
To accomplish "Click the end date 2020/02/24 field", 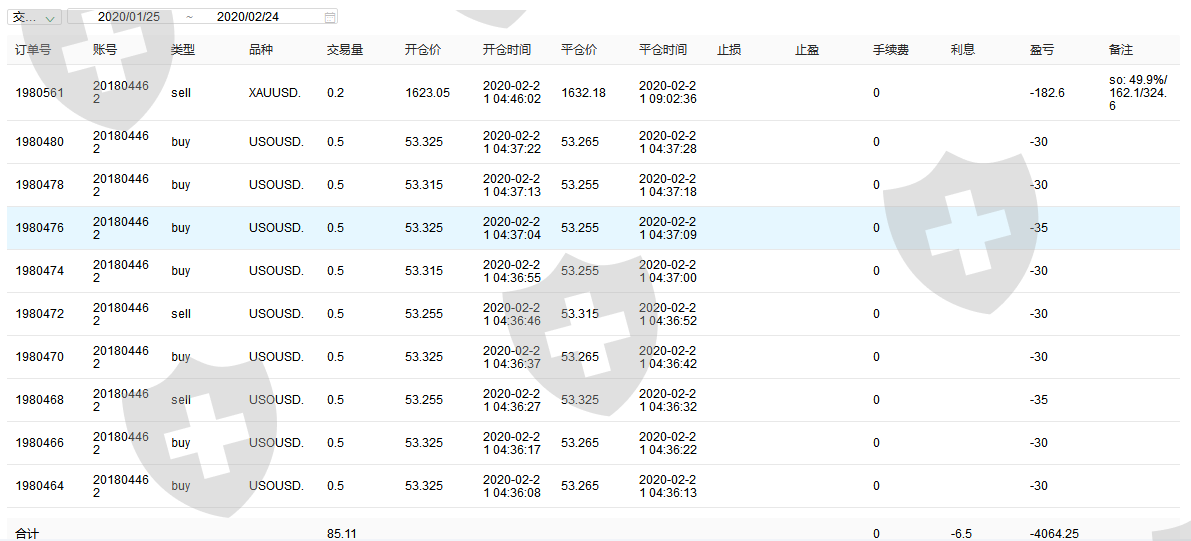I will tap(247, 17).
